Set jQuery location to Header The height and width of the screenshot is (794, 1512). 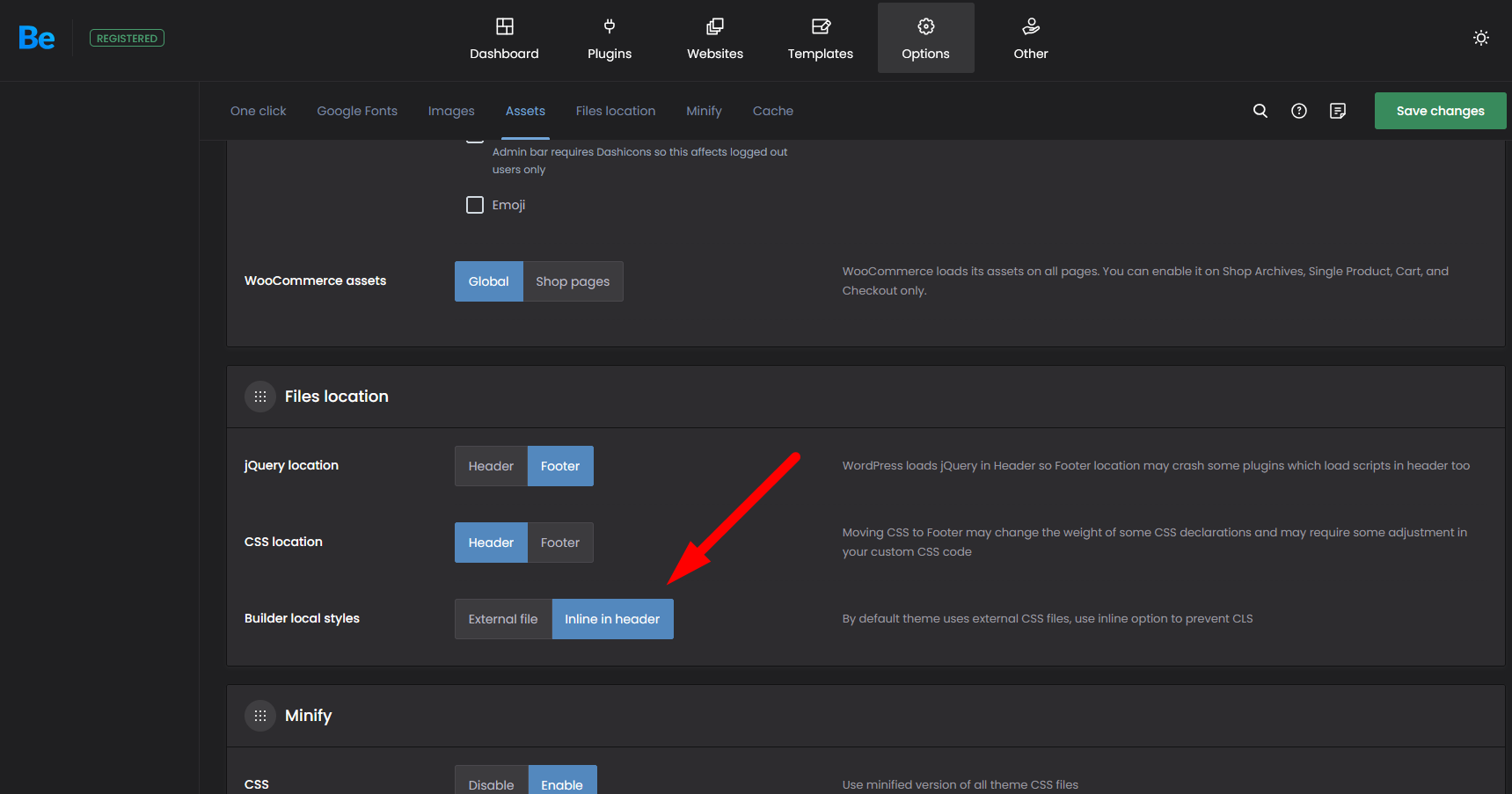click(491, 466)
